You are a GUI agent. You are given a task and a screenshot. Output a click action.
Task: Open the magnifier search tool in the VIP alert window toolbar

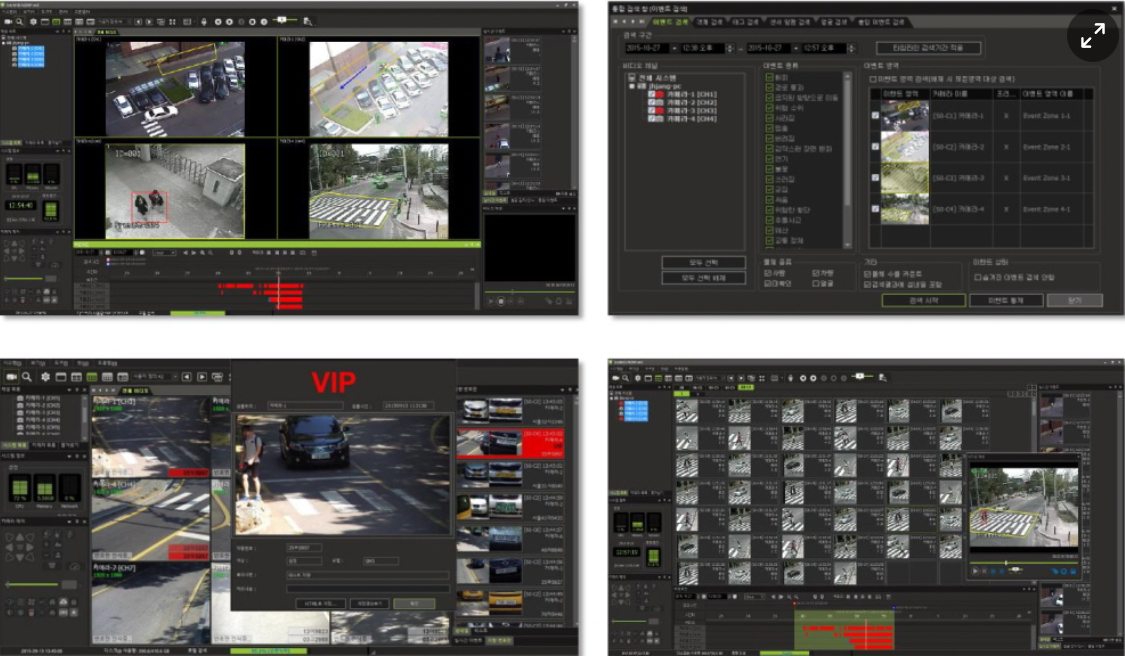coord(27,376)
